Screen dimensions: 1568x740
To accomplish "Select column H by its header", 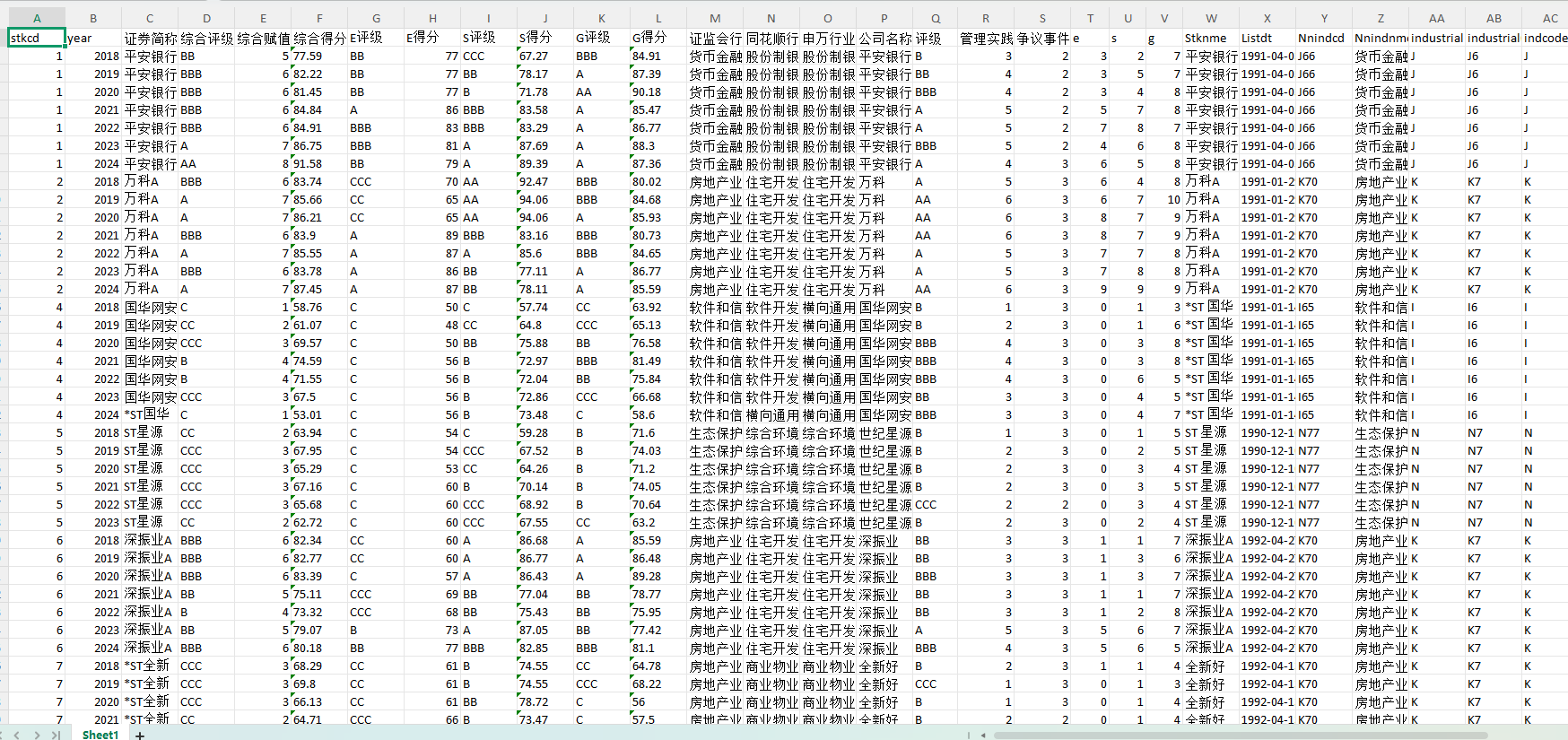I will point(432,18).
